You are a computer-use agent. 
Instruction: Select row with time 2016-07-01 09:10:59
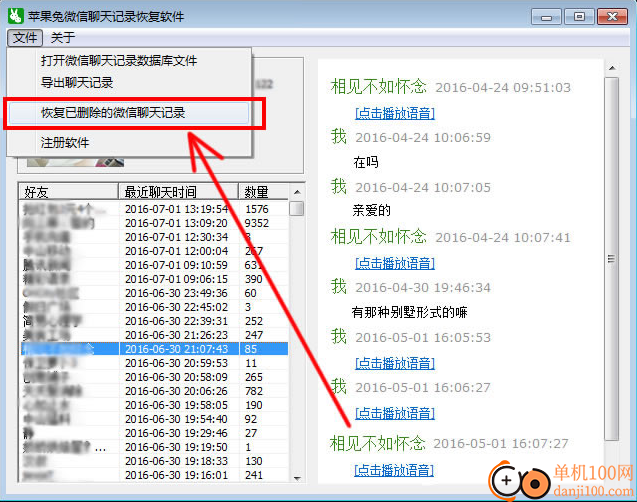pos(154,265)
